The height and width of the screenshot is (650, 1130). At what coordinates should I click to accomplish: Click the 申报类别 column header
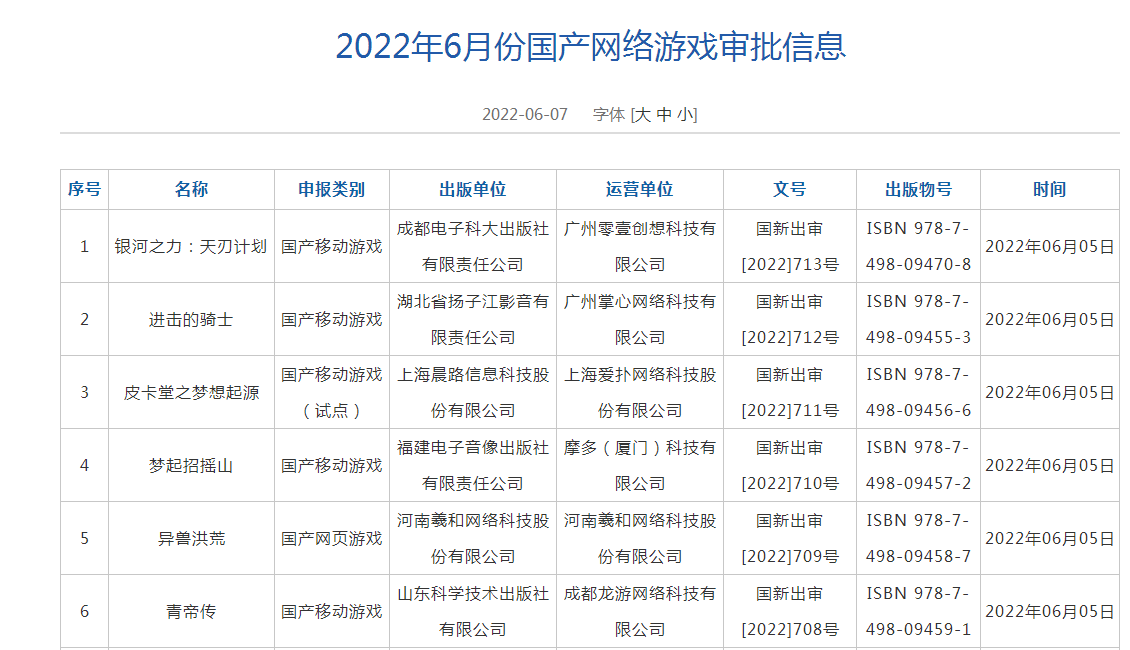point(331,189)
